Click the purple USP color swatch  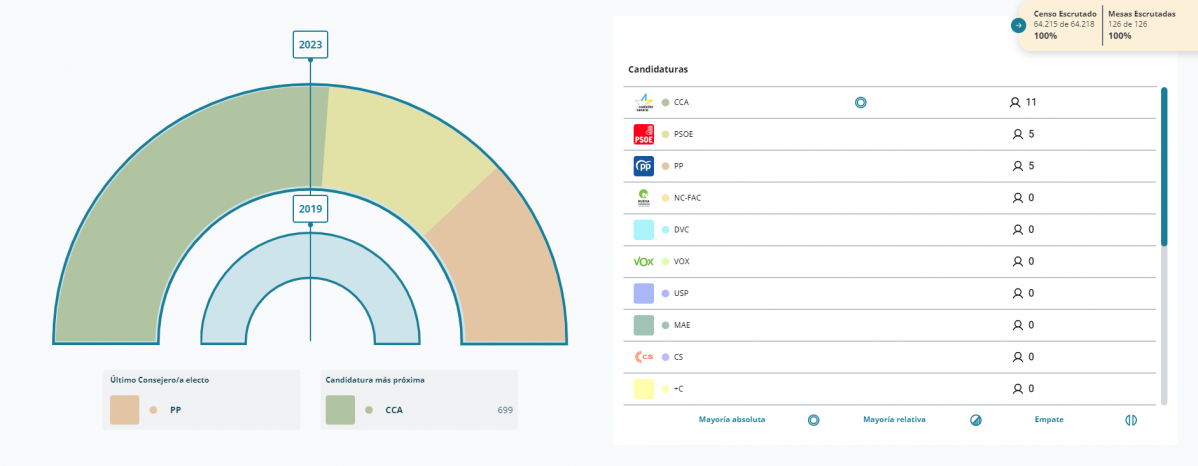[643, 293]
